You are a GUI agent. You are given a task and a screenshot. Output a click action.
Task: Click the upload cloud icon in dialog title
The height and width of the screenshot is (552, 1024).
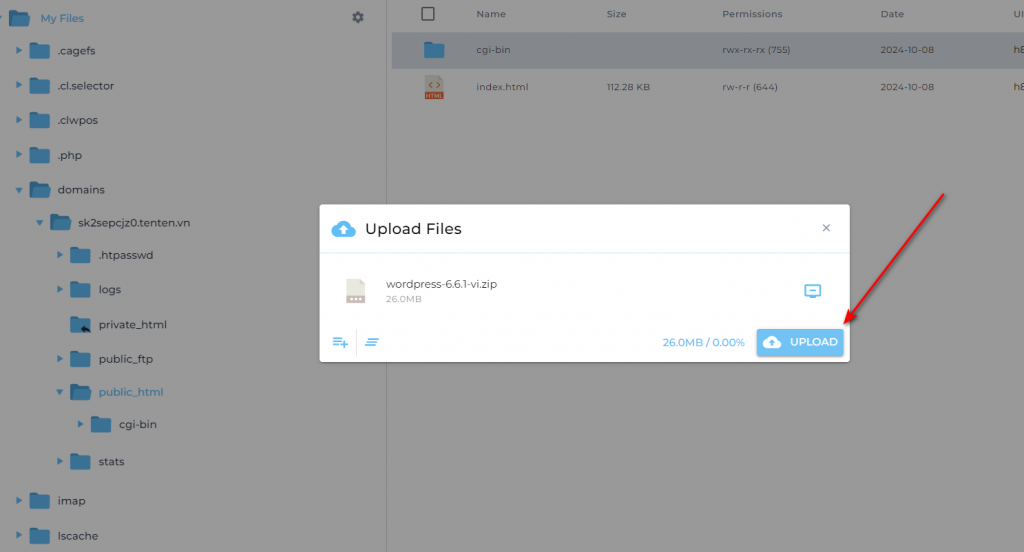[x=344, y=229]
